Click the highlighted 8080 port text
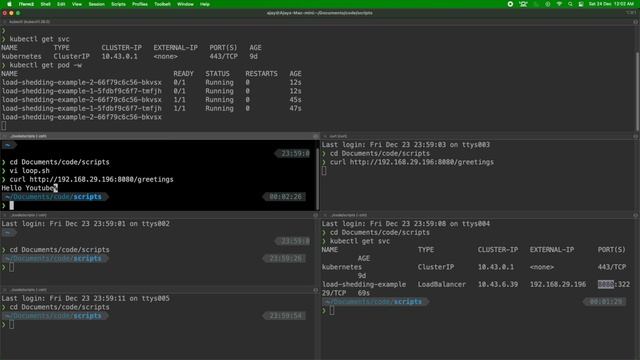Viewport: 640px width, 360px height. [x=606, y=284]
